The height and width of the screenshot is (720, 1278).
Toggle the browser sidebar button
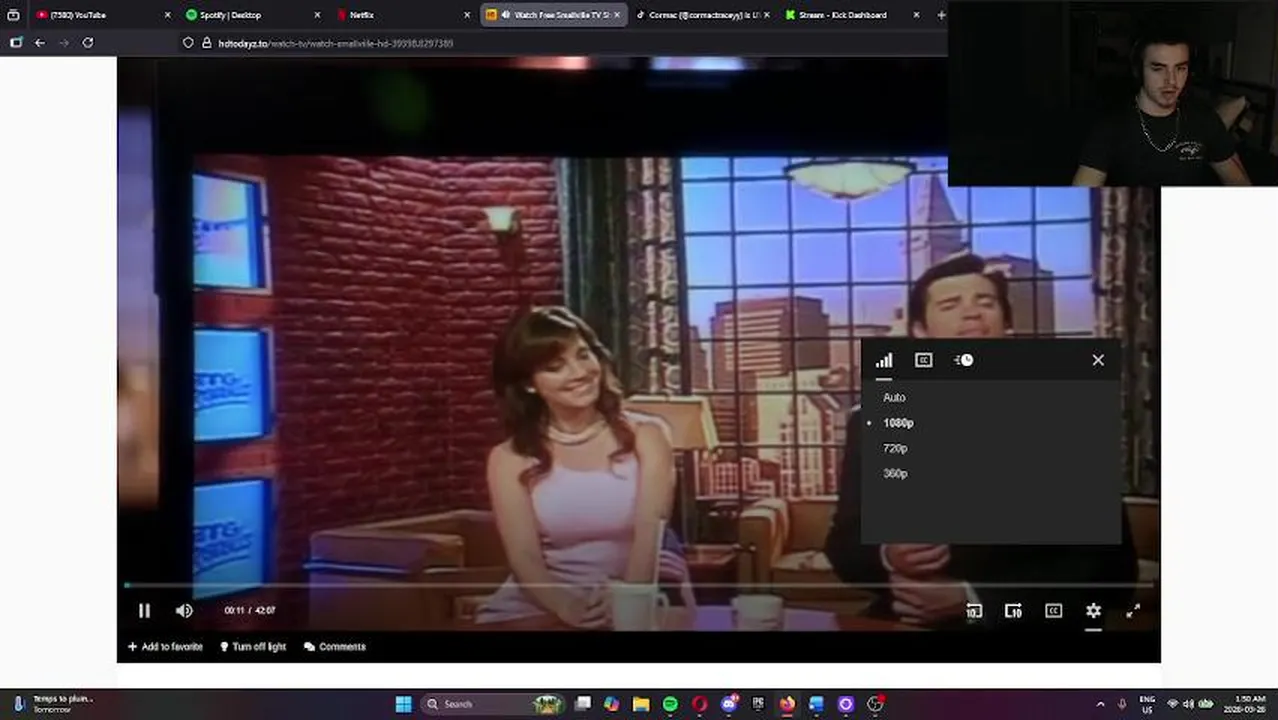coord(16,43)
